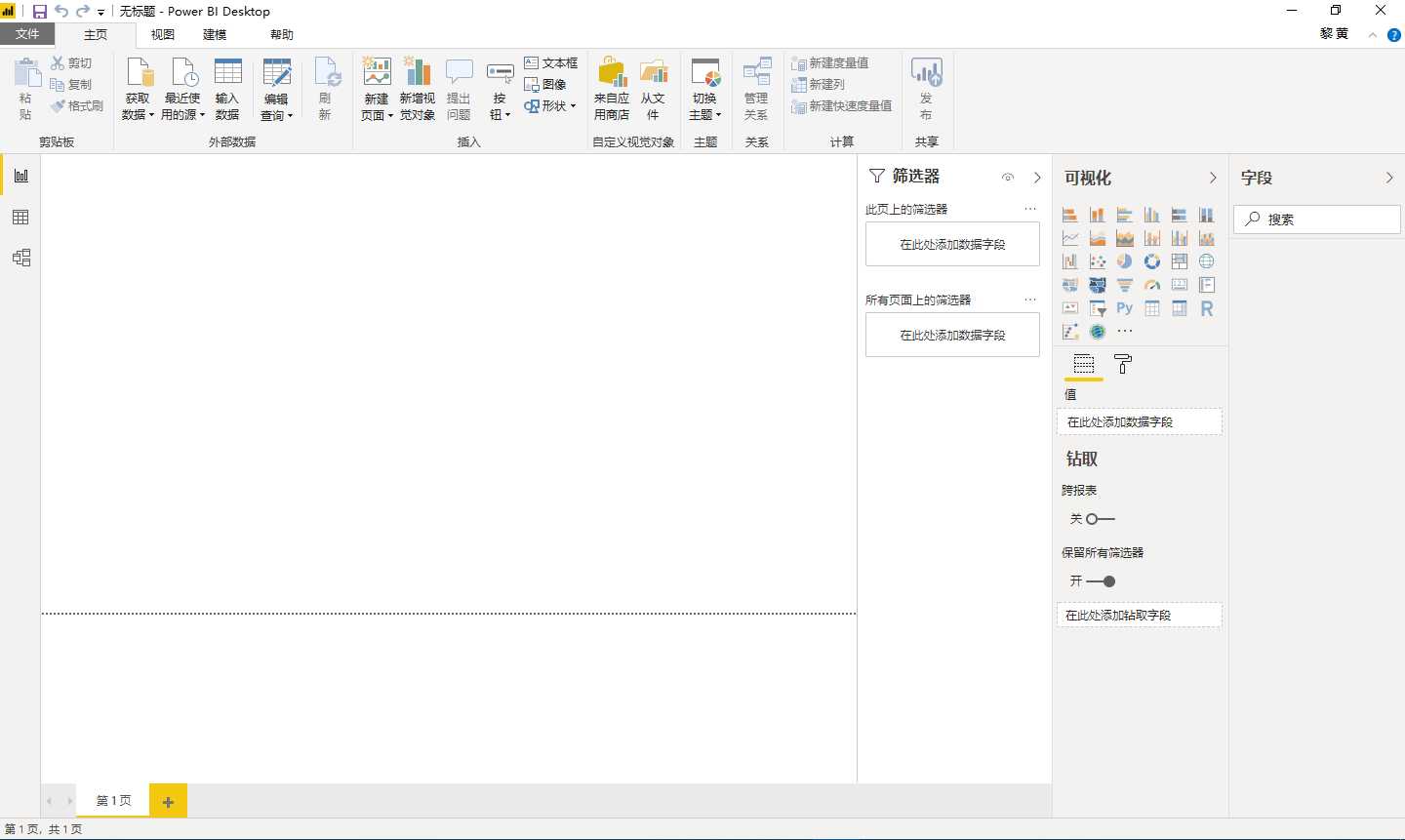Viewport: 1405px width, 840px height.
Task: Select the waterfall chart visual
Action: click(1070, 261)
